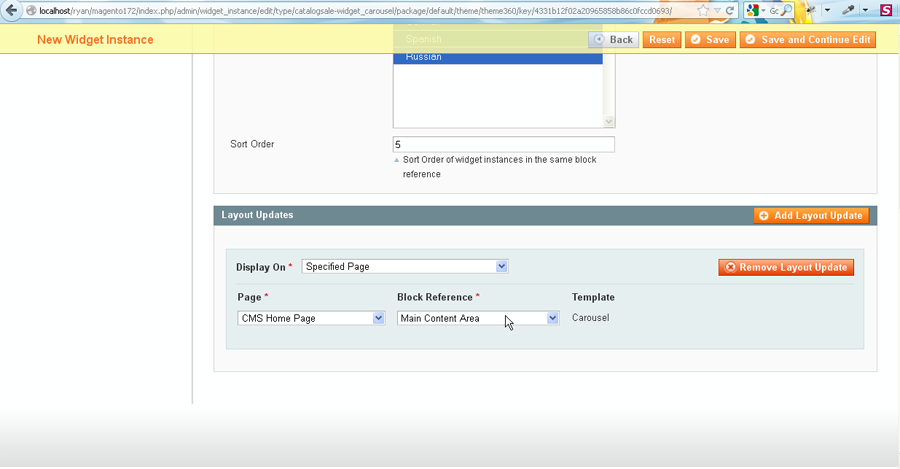Click the eyedropper color picker icon

pos(849,10)
